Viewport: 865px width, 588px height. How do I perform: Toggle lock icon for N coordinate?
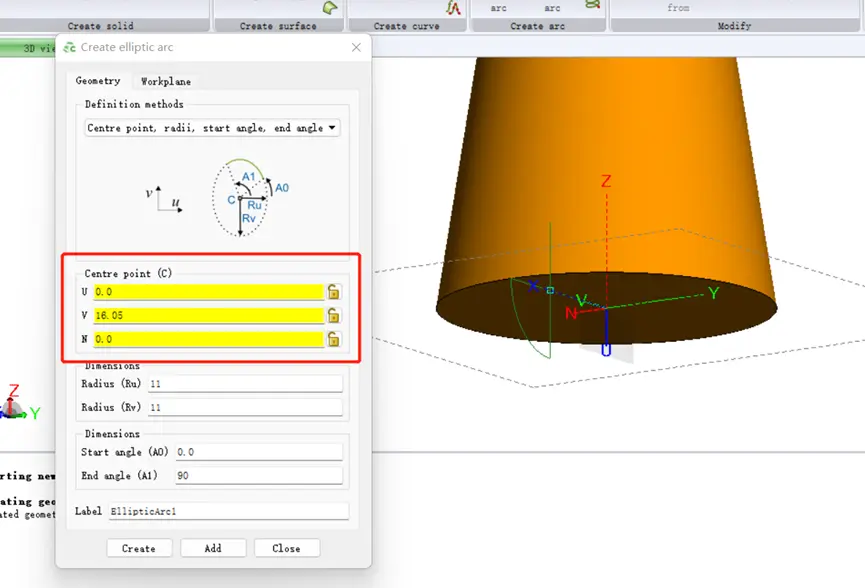[x=333, y=339]
